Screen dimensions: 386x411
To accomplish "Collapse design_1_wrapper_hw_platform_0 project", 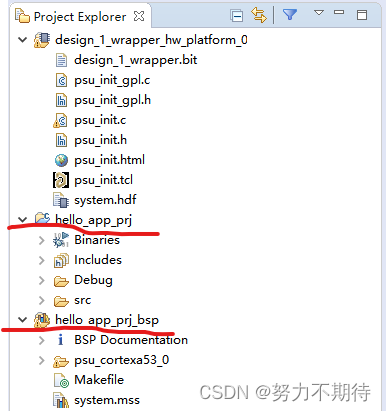I will (22, 40).
